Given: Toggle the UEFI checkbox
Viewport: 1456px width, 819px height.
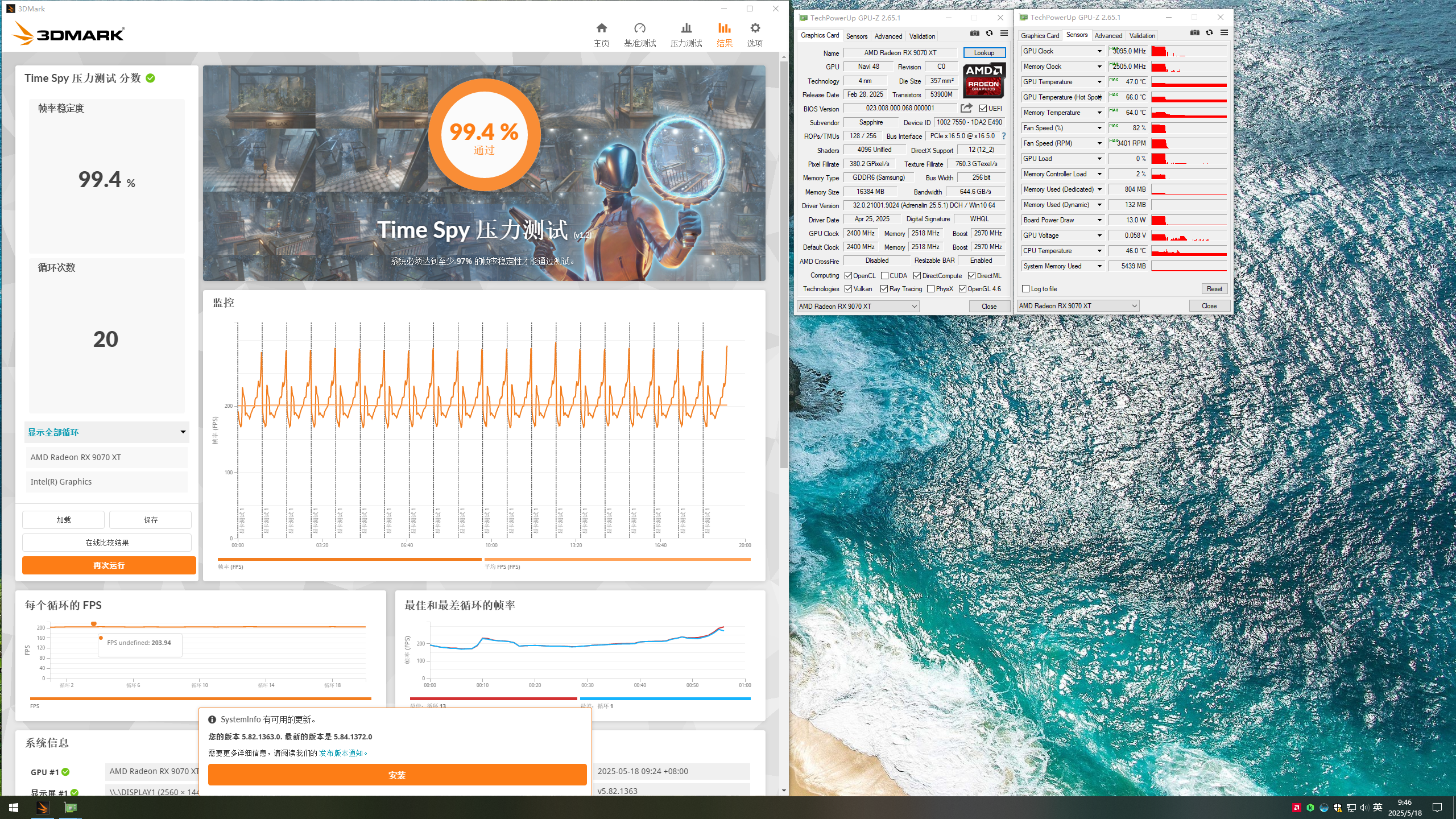Looking at the screenshot, I should tap(983, 108).
